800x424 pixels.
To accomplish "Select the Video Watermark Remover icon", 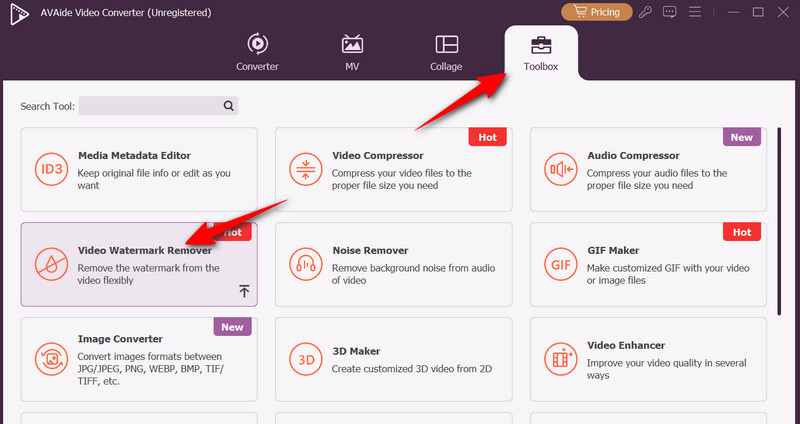I will [49, 264].
